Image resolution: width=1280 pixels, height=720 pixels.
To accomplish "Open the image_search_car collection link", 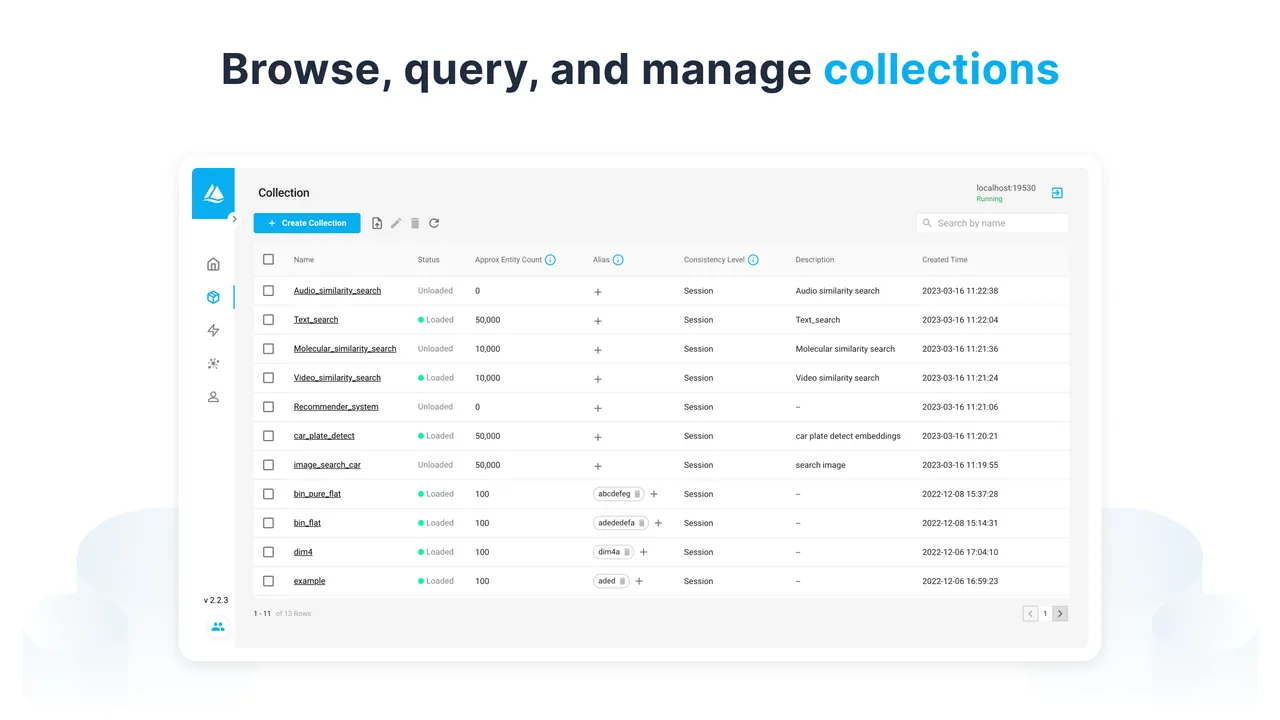I will pyautogui.click(x=327, y=465).
